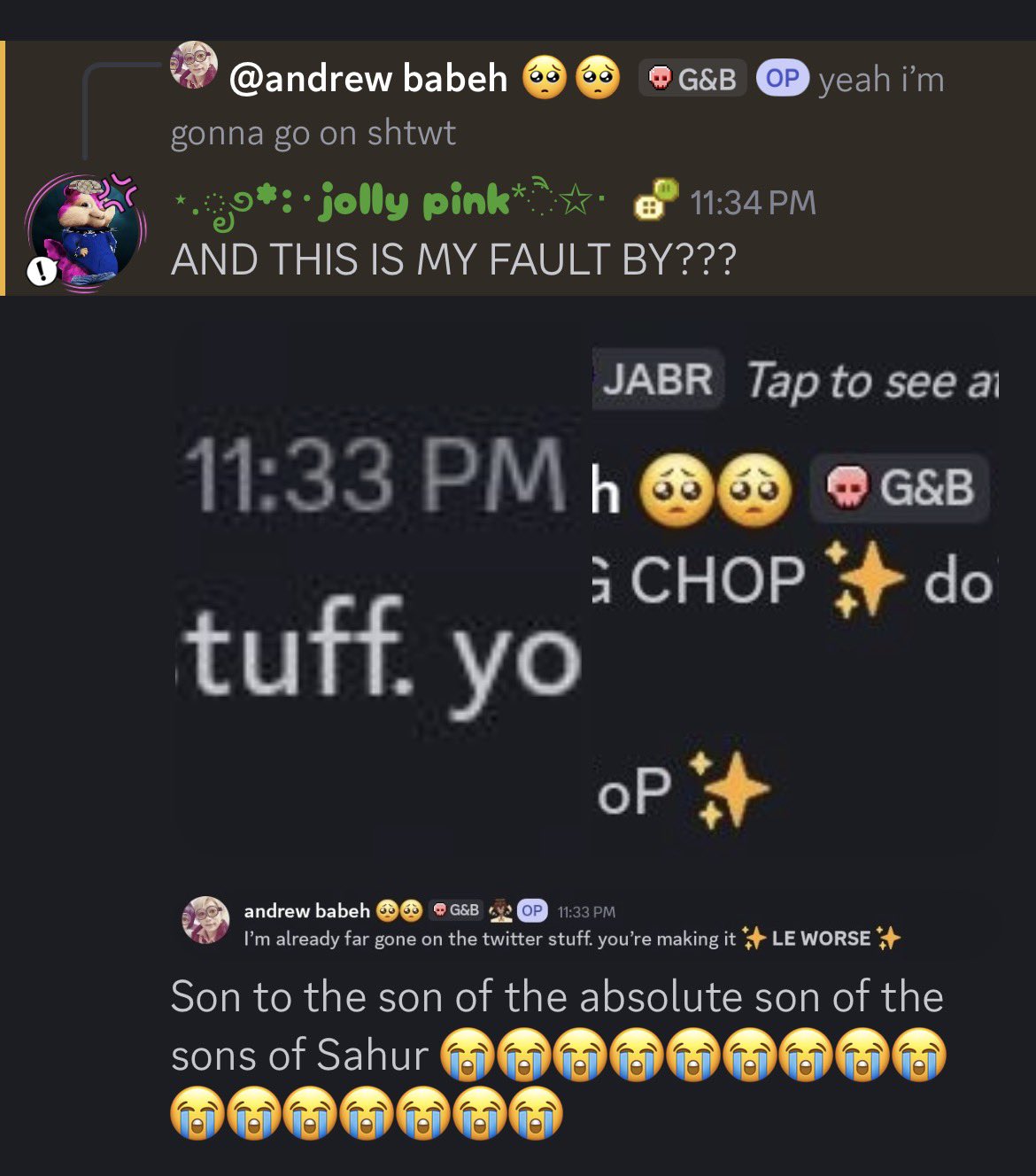
Task: Jump to the replied message 'yeah i'm gonna go on shtwt'
Action: [x=559, y=105]
